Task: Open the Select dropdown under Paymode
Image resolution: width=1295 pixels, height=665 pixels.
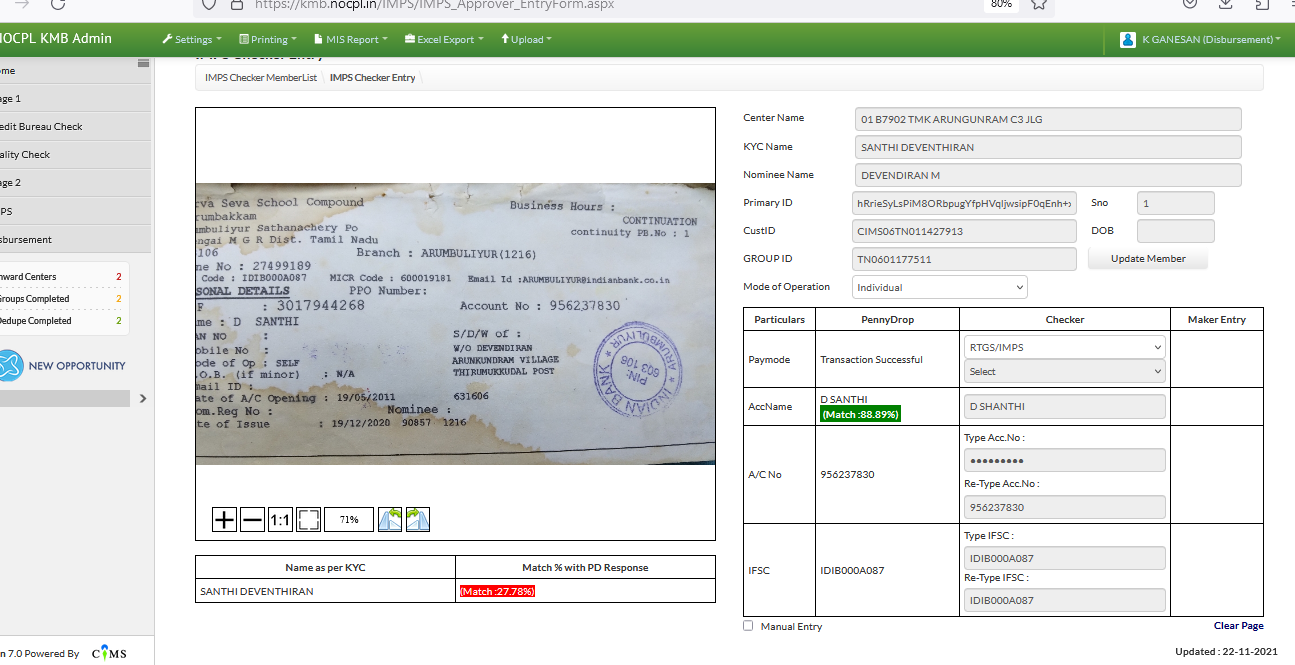Action: (1064, 371)
